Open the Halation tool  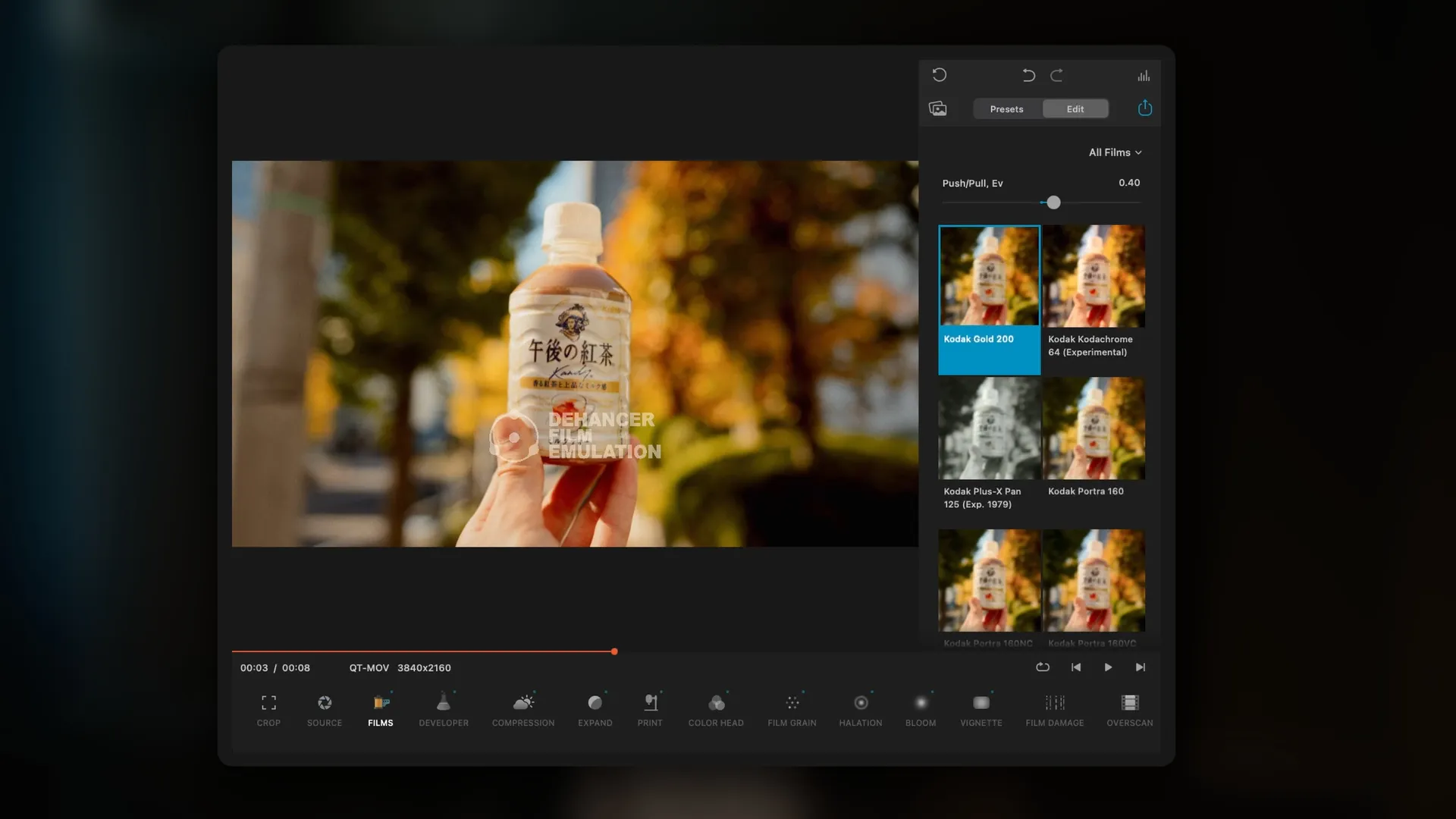pyautogui.click(x=861, y=711)
